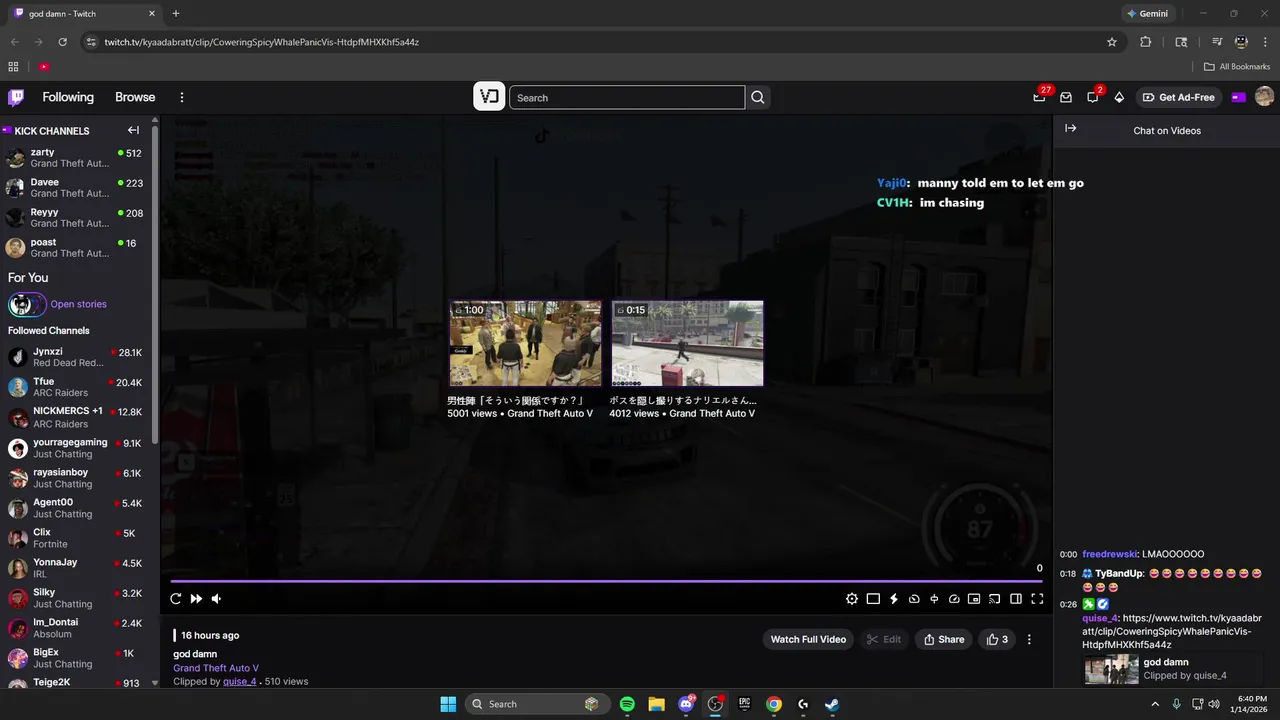Reload the current page
The height and width of the screenshot is (720, 1280).
[62, 42]
